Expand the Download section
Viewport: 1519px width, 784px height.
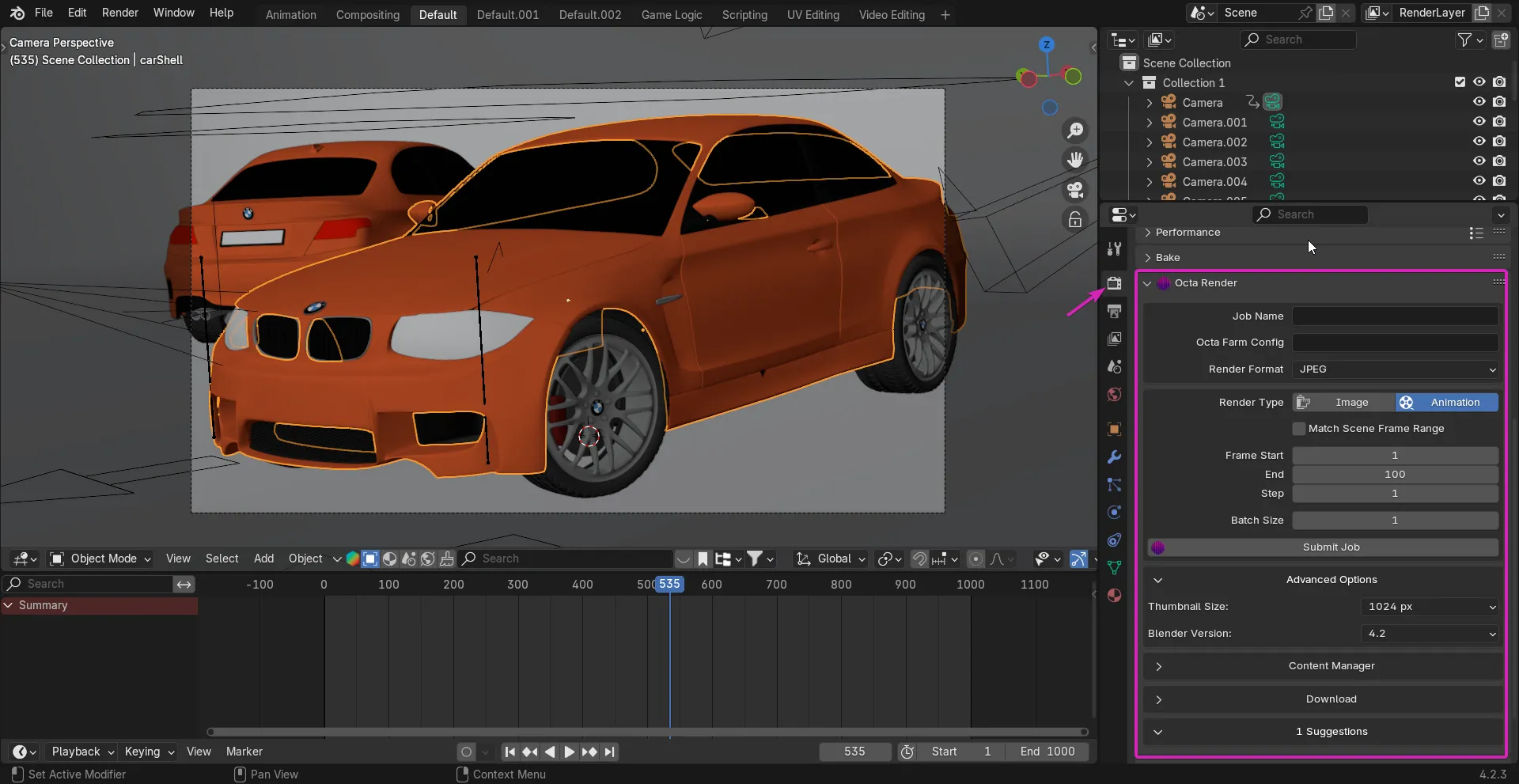[x=1323, y=699]
